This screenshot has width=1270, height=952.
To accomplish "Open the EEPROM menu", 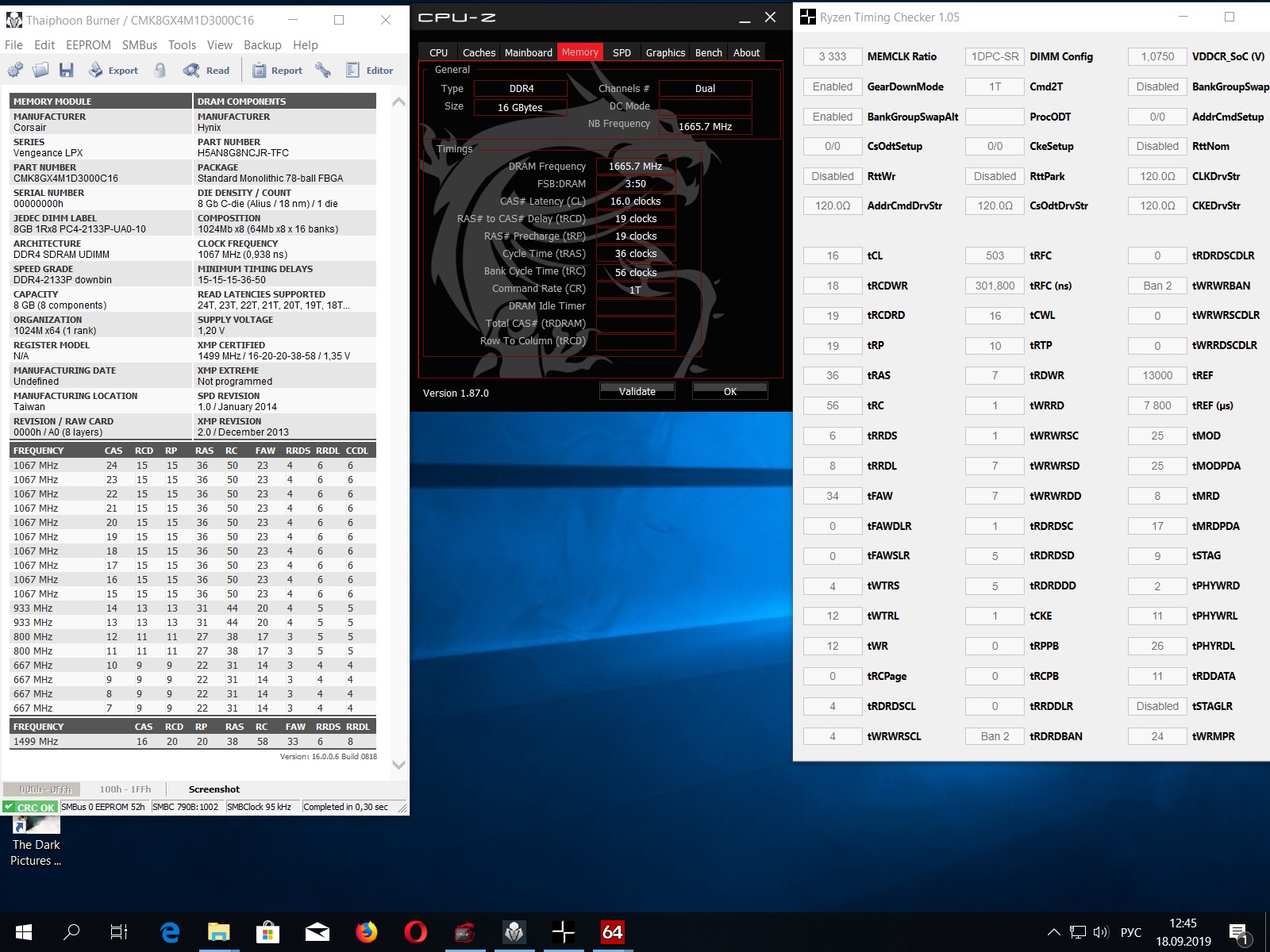I will (88, 45).
